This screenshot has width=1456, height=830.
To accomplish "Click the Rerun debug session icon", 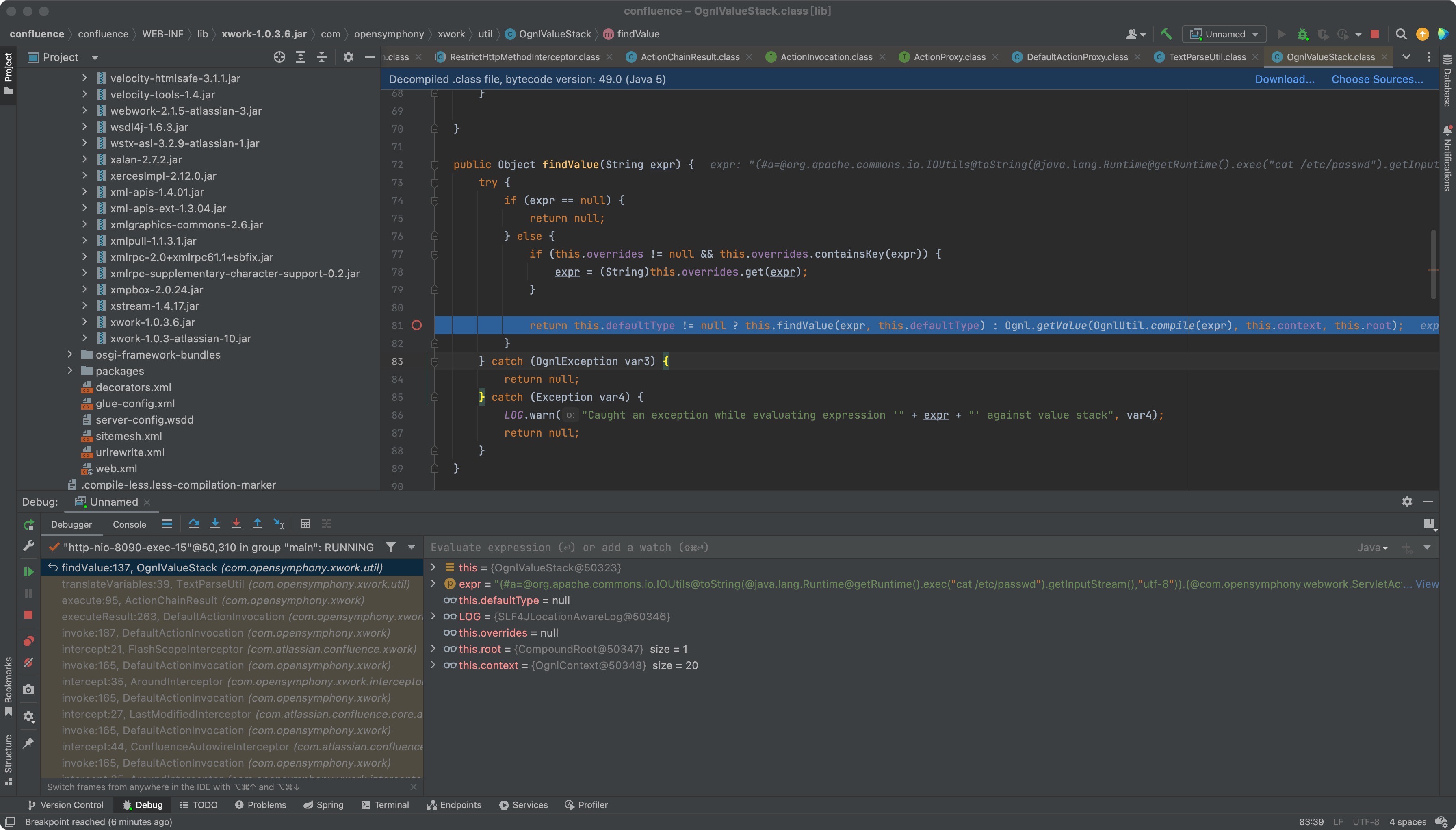I will [x=28, y=524].
